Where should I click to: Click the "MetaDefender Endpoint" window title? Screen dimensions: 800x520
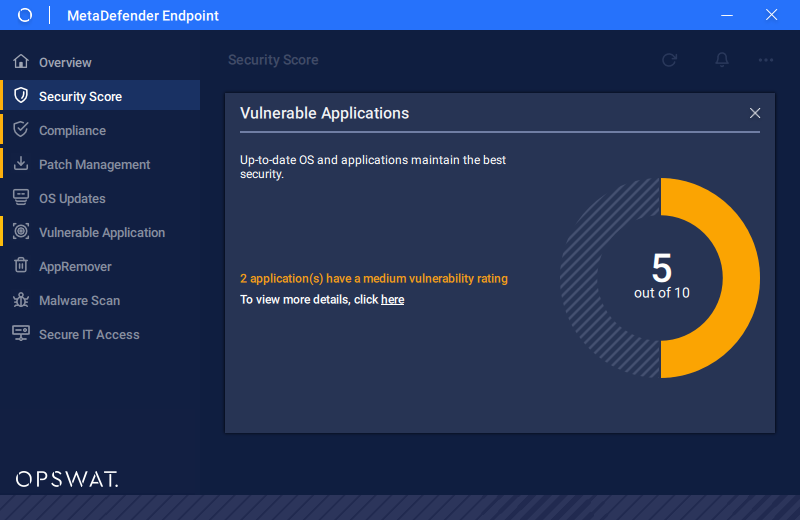(x=143, y=15)
